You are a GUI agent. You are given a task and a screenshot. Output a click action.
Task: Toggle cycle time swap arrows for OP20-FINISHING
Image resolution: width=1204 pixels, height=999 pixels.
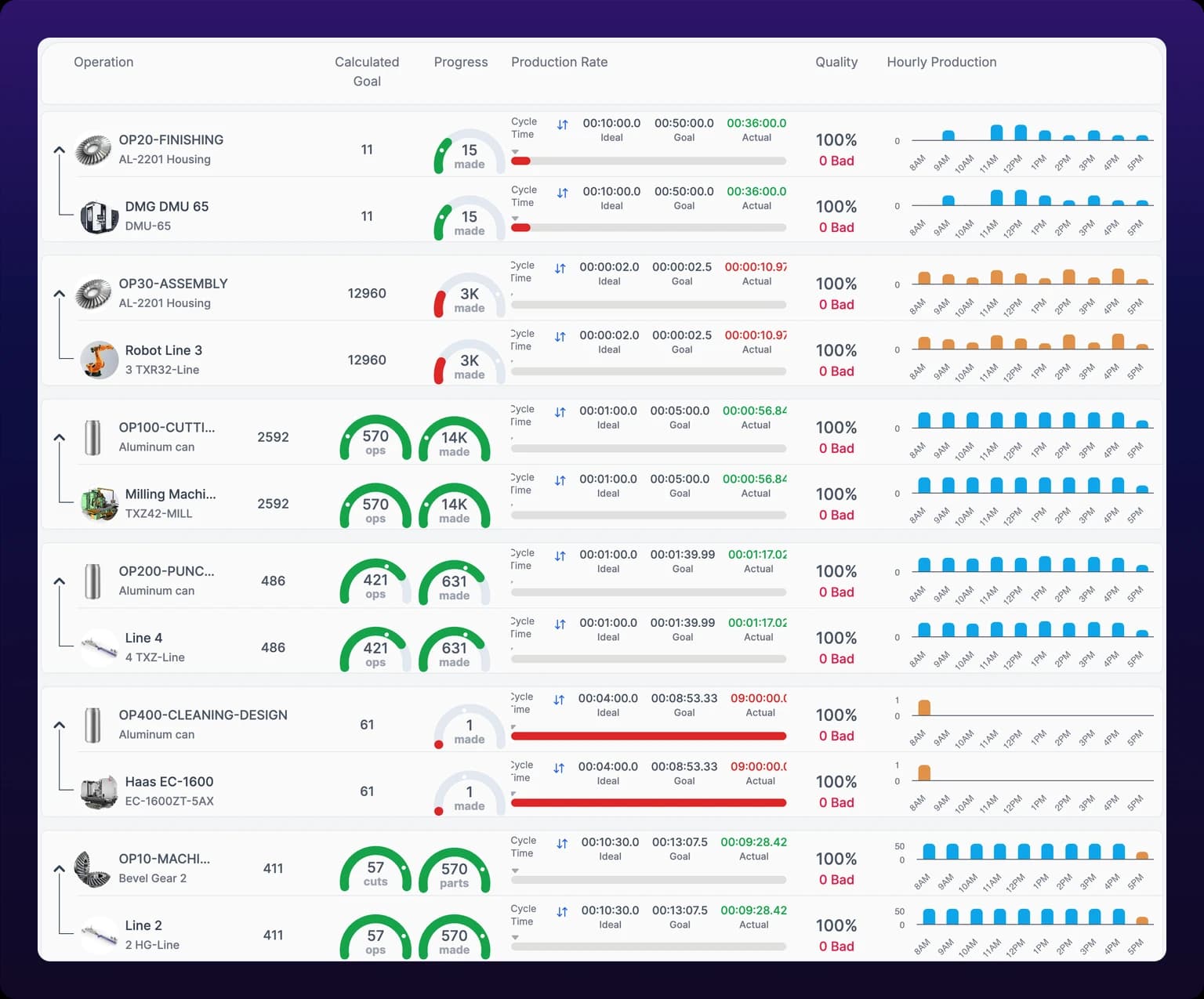(562, 125)
